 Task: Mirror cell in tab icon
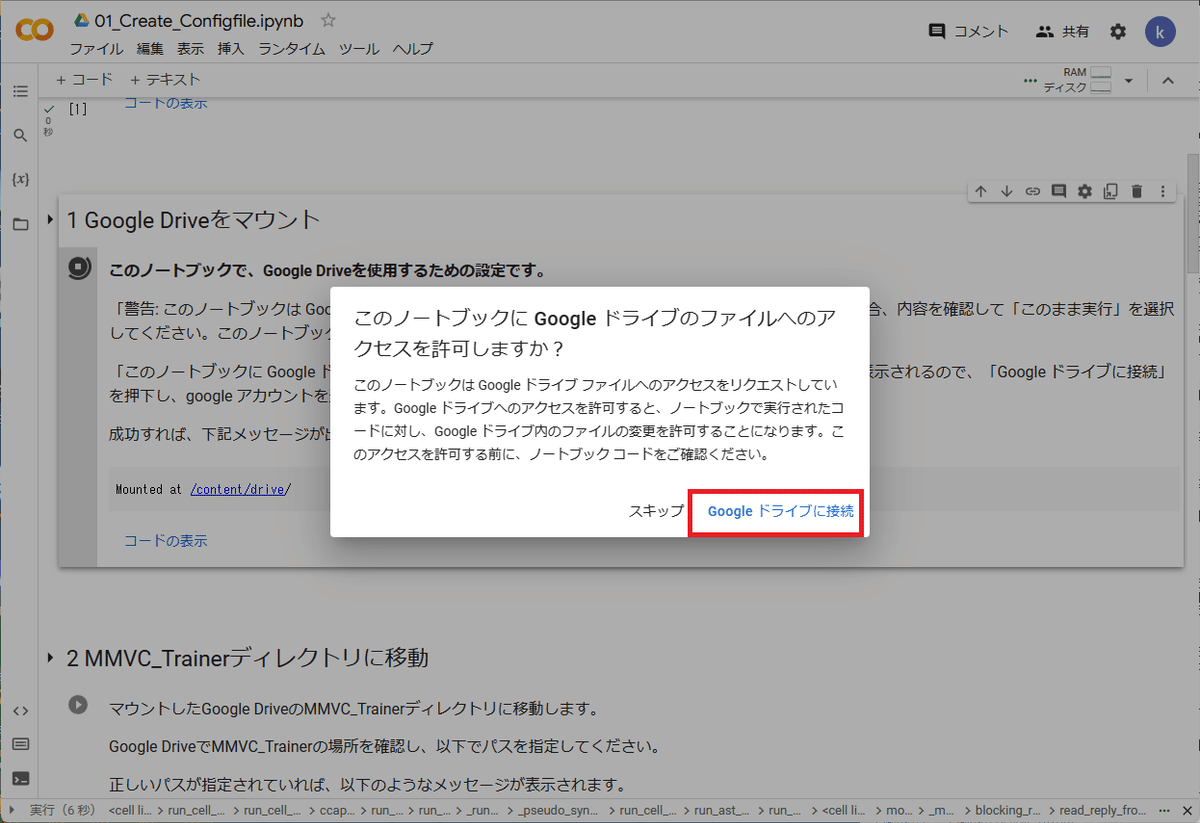[x=1111, y=191]
